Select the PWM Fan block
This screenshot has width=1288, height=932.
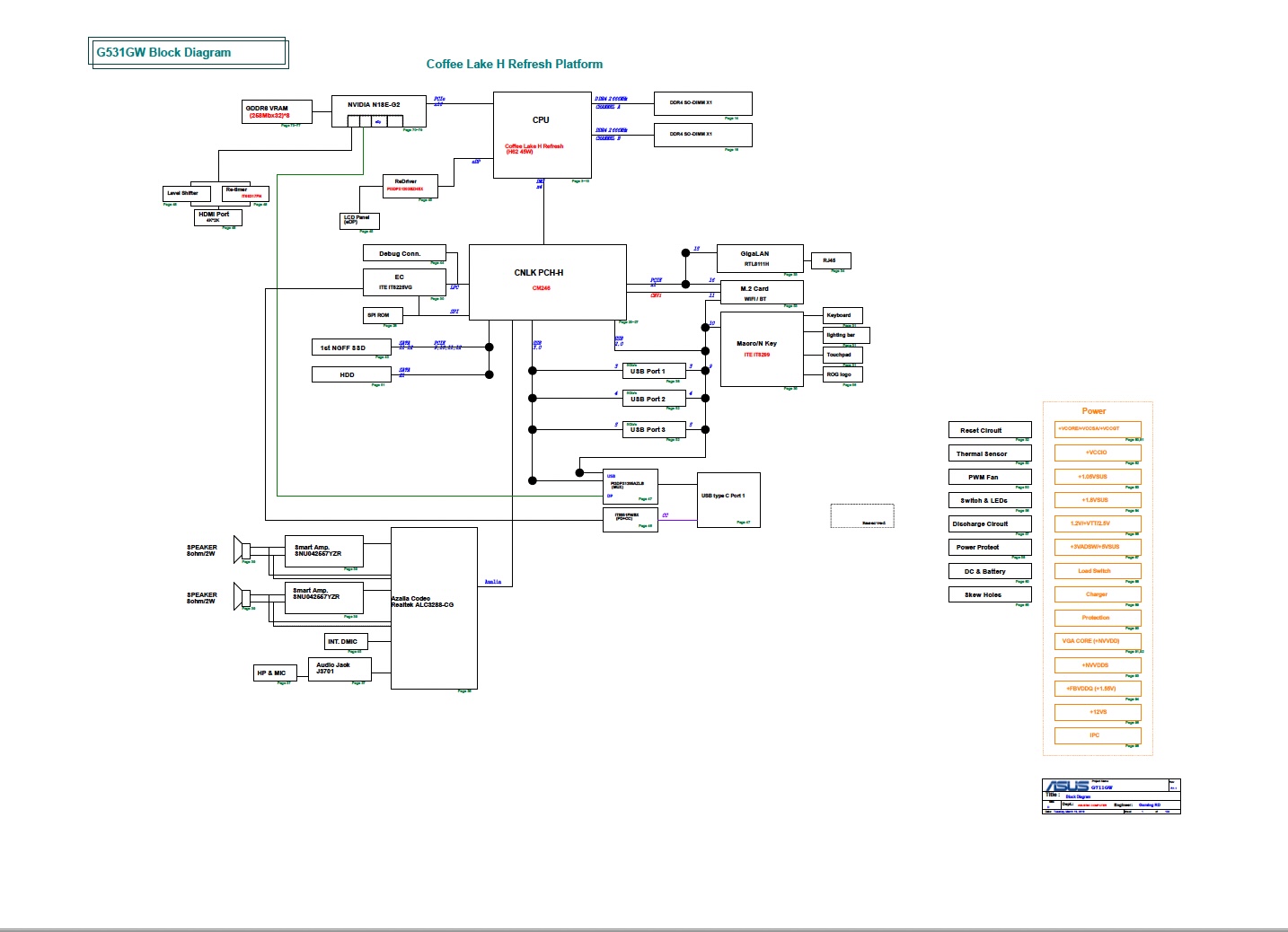point(990,477)
